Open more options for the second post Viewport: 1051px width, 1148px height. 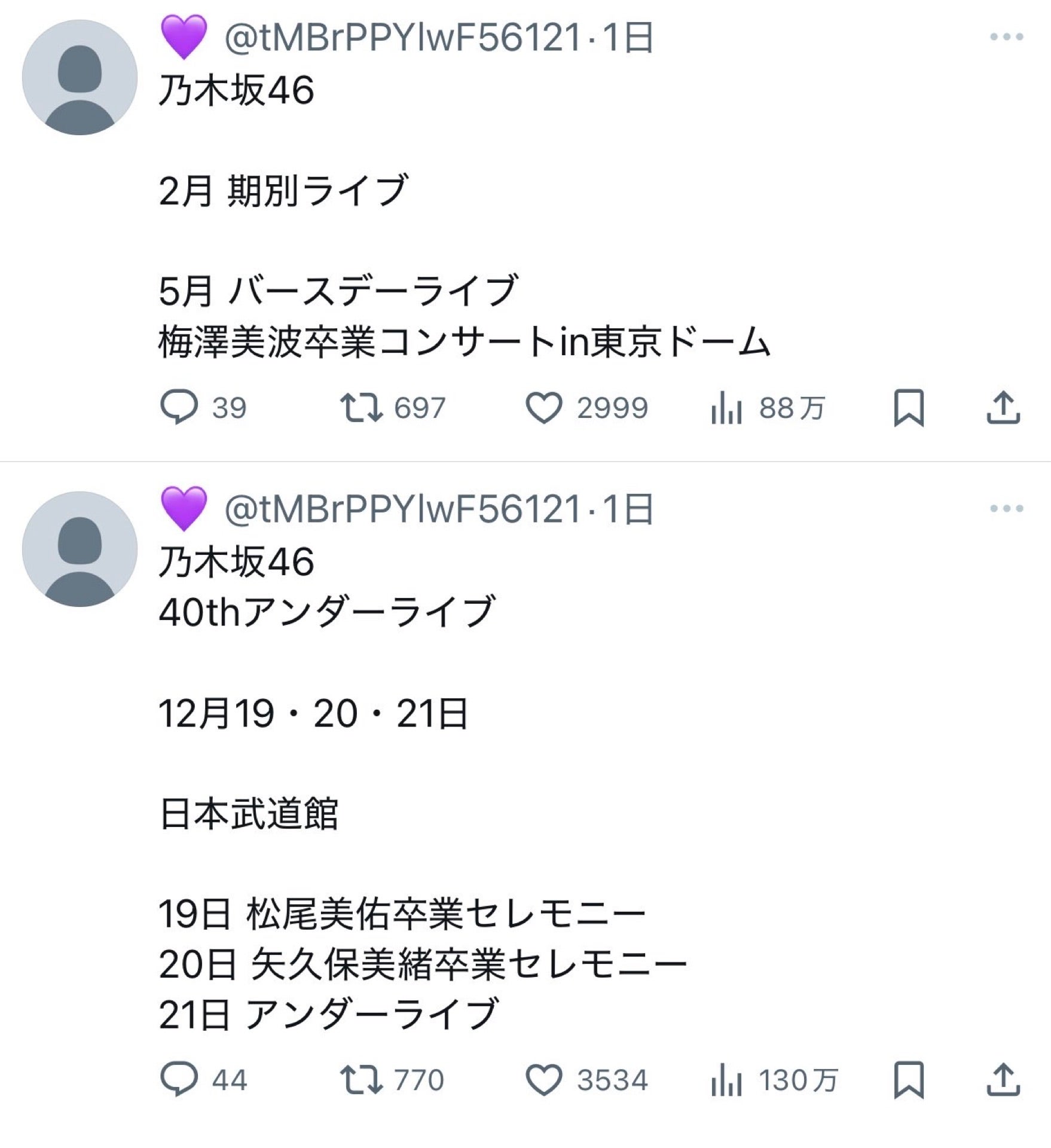1006,509
